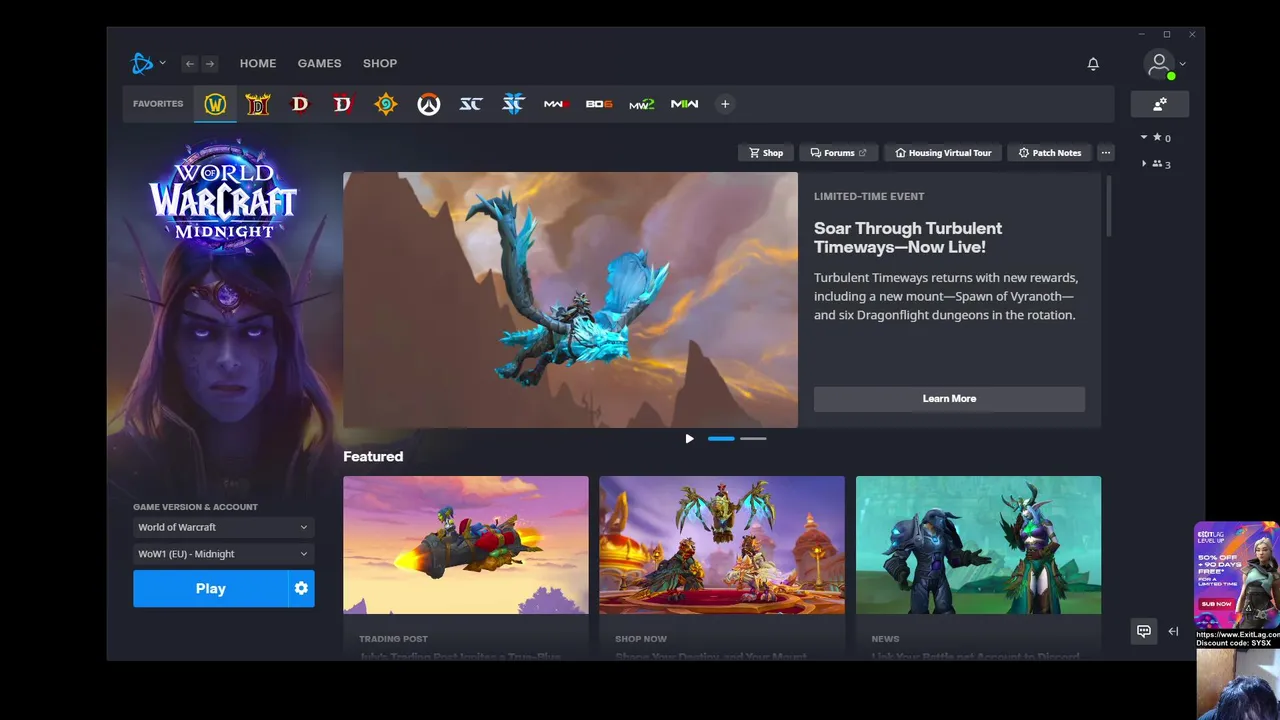Open the Housing Virtual Tour
Screen dimensions: 1280x720
click(x=943, y=153)
